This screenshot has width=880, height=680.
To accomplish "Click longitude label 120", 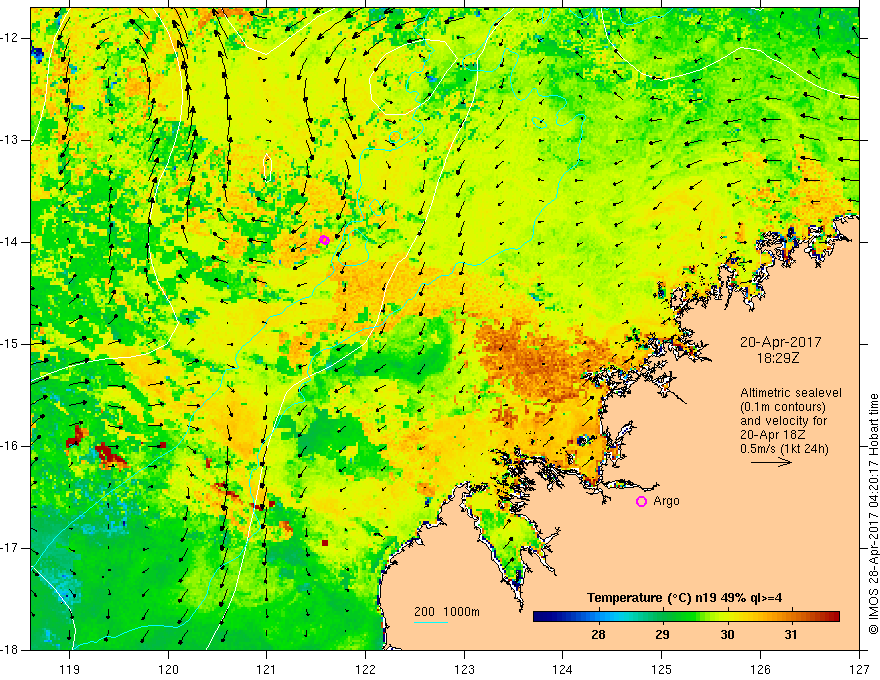I will tap(168, 669).
